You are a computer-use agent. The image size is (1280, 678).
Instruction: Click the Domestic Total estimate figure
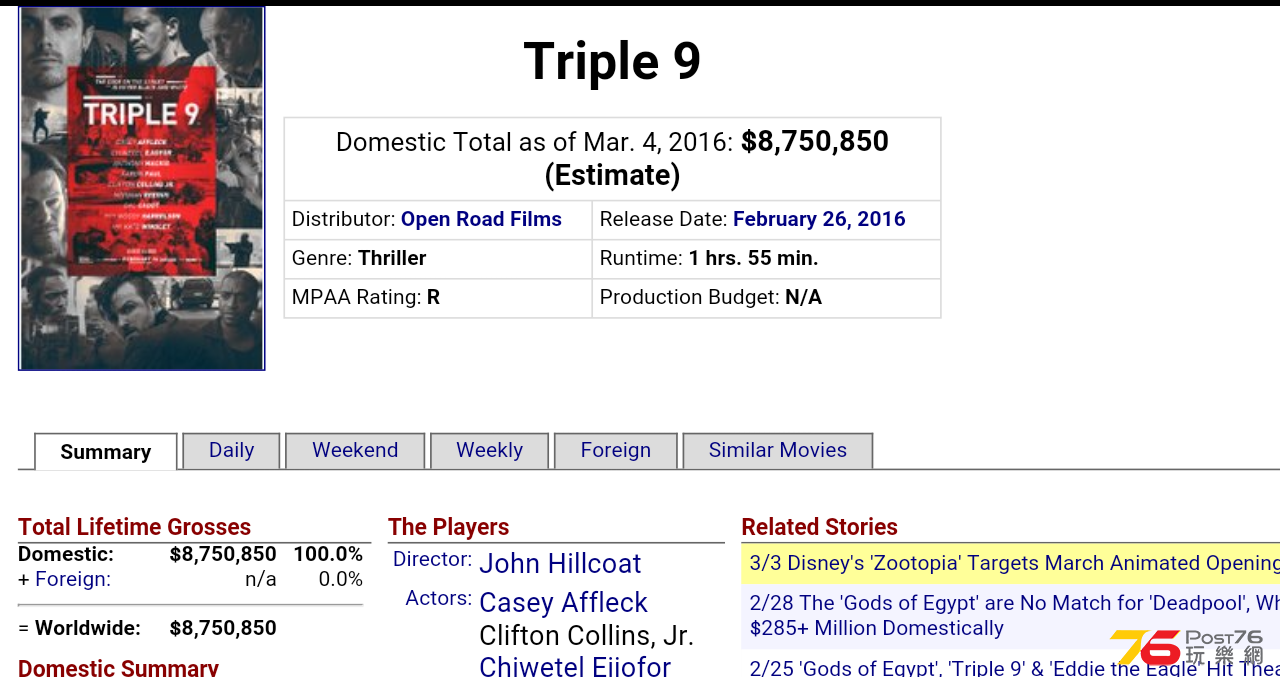point(815,141)
